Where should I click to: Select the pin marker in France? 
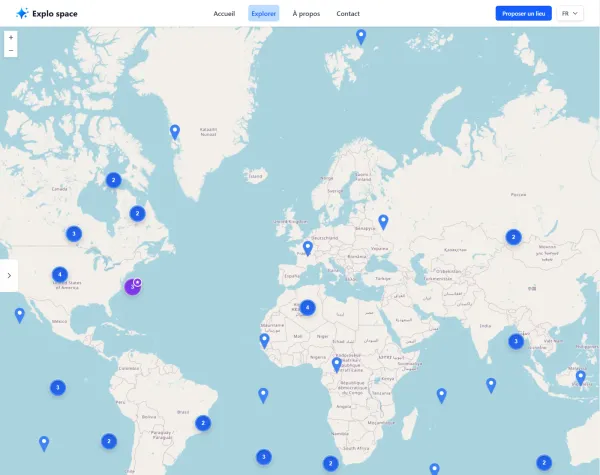coord(308,248)
